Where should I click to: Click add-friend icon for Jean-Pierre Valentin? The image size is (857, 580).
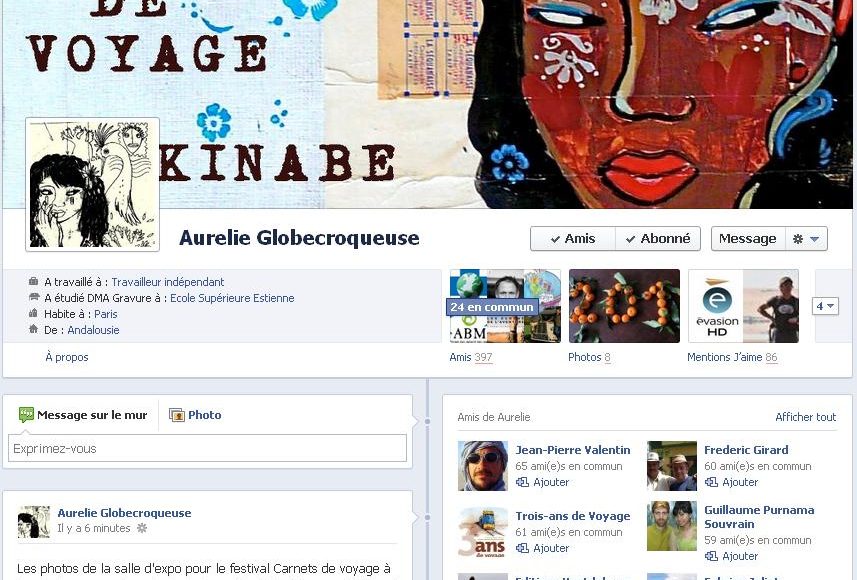point(523,482)
